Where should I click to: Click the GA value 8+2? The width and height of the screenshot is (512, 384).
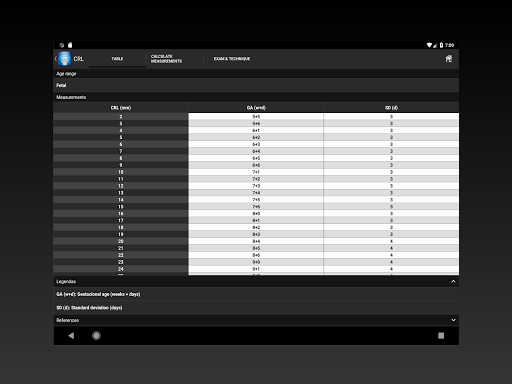256,227
